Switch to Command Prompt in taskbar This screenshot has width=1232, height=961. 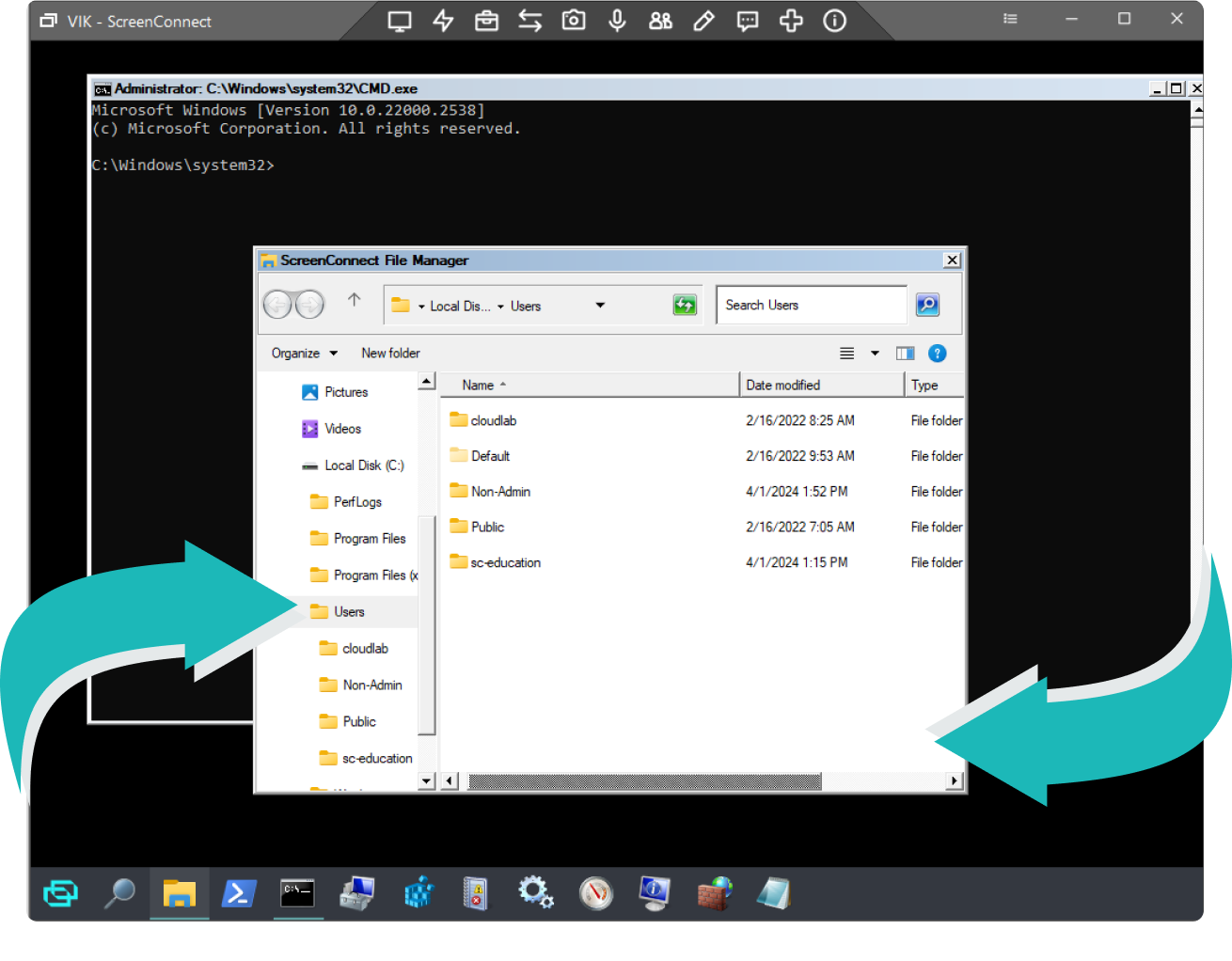pos(297,892)
